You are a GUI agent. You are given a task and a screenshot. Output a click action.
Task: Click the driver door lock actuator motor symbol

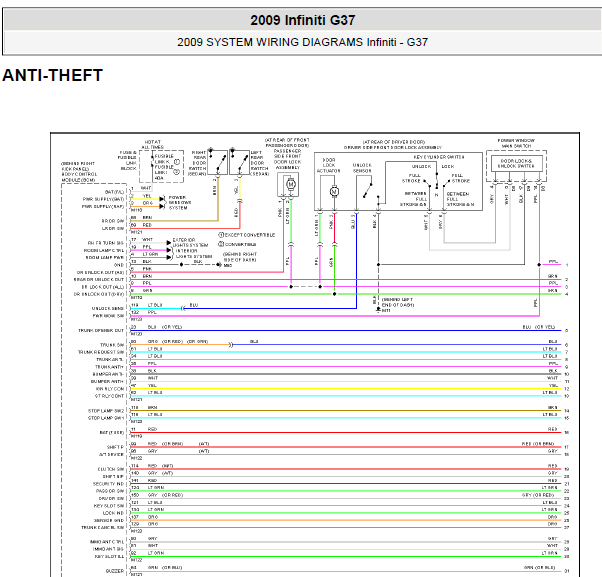click(334, 191)
